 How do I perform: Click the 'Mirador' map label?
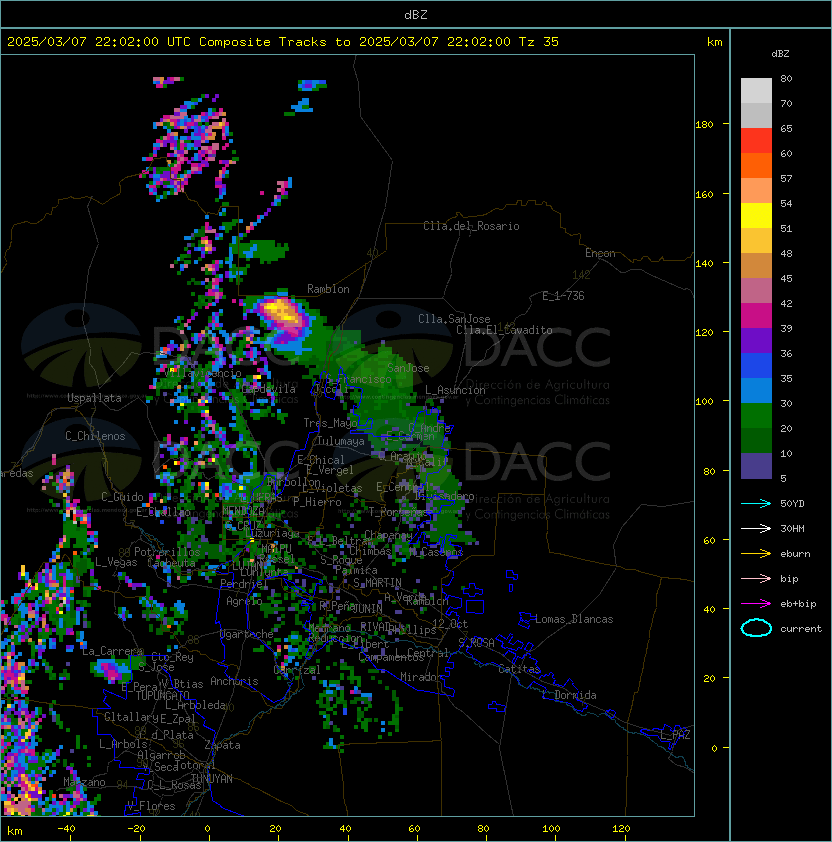(x=422, y=677)
